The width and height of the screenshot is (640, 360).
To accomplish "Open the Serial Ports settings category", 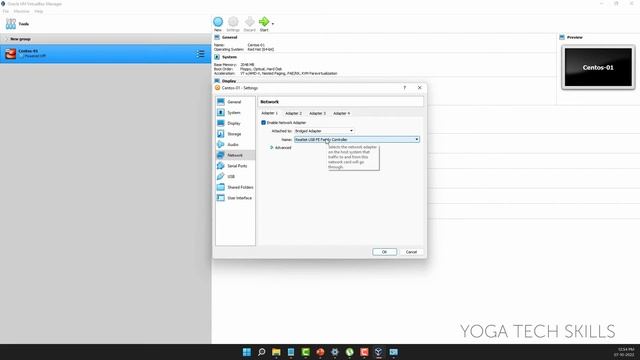I will tap(235, 166).
